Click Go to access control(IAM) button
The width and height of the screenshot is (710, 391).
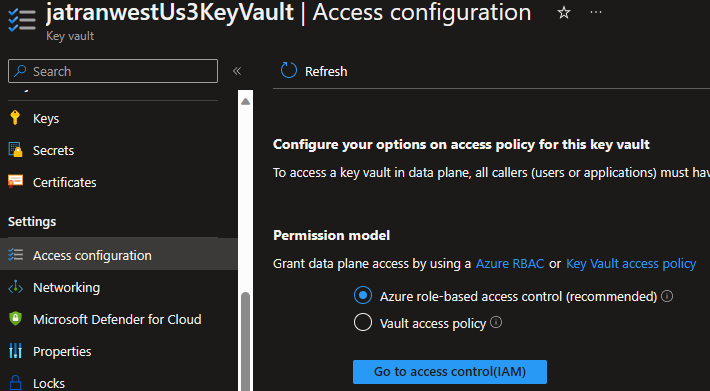point(450,372)
